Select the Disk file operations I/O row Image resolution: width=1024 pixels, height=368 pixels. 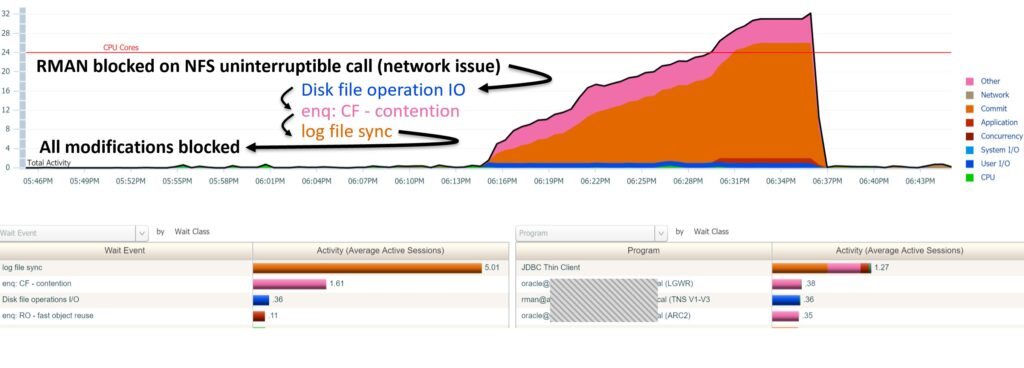tap(254, 299)
